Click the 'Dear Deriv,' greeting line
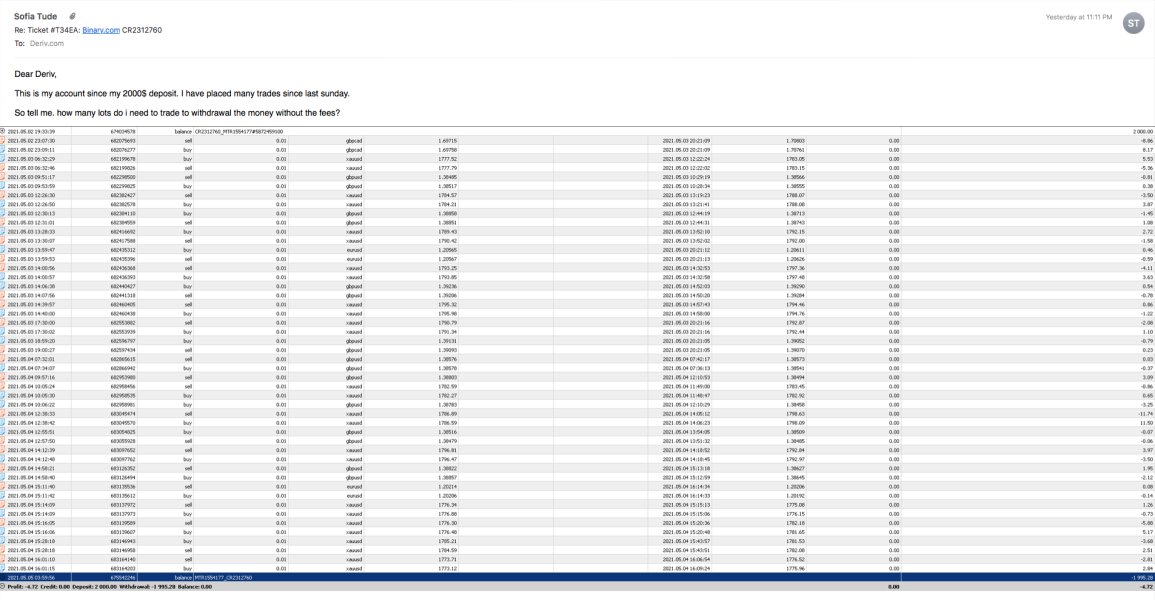1155x600 pixels. 35,74
